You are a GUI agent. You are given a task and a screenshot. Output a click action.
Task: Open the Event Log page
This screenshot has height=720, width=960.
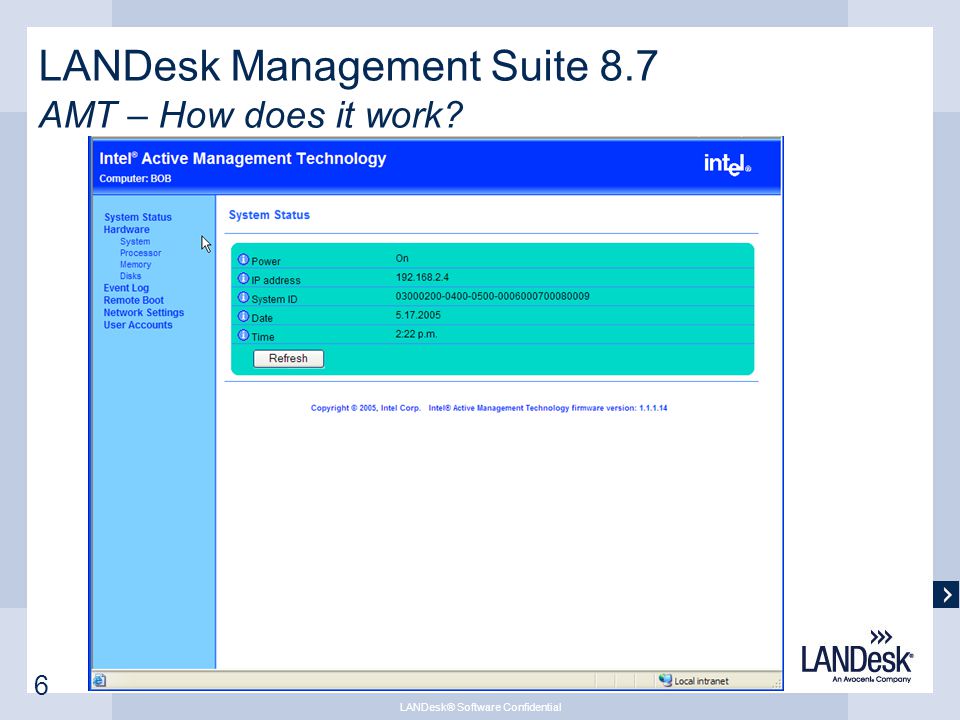click(x=126, y=288)
